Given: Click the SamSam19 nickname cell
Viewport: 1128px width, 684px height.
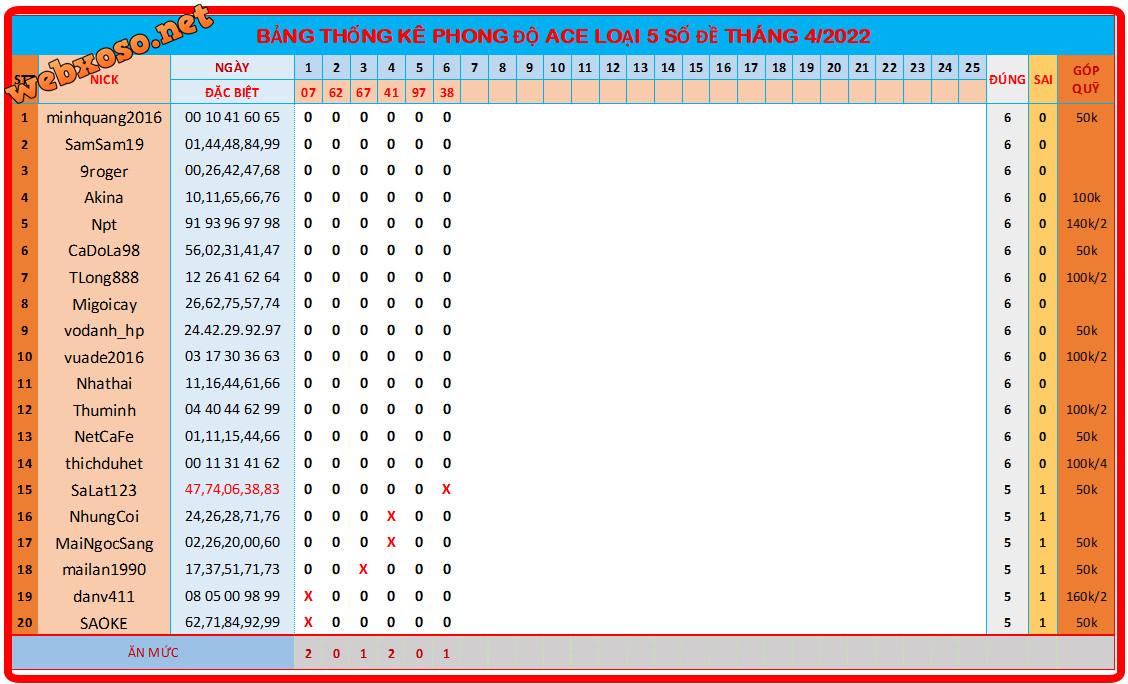Looking at the screenshot, I should coord(104,144).
